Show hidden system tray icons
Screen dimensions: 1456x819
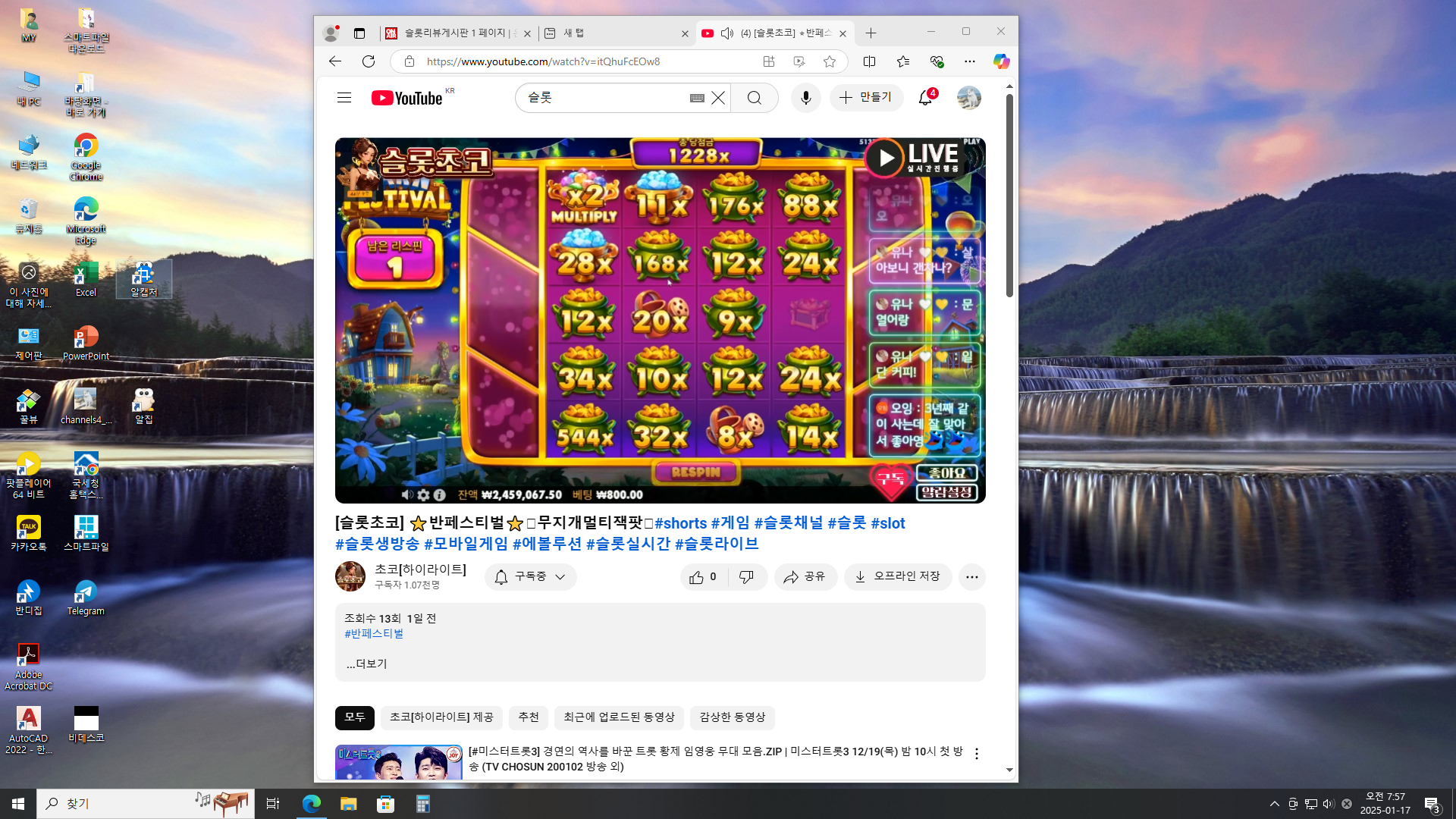[1275, 804]
